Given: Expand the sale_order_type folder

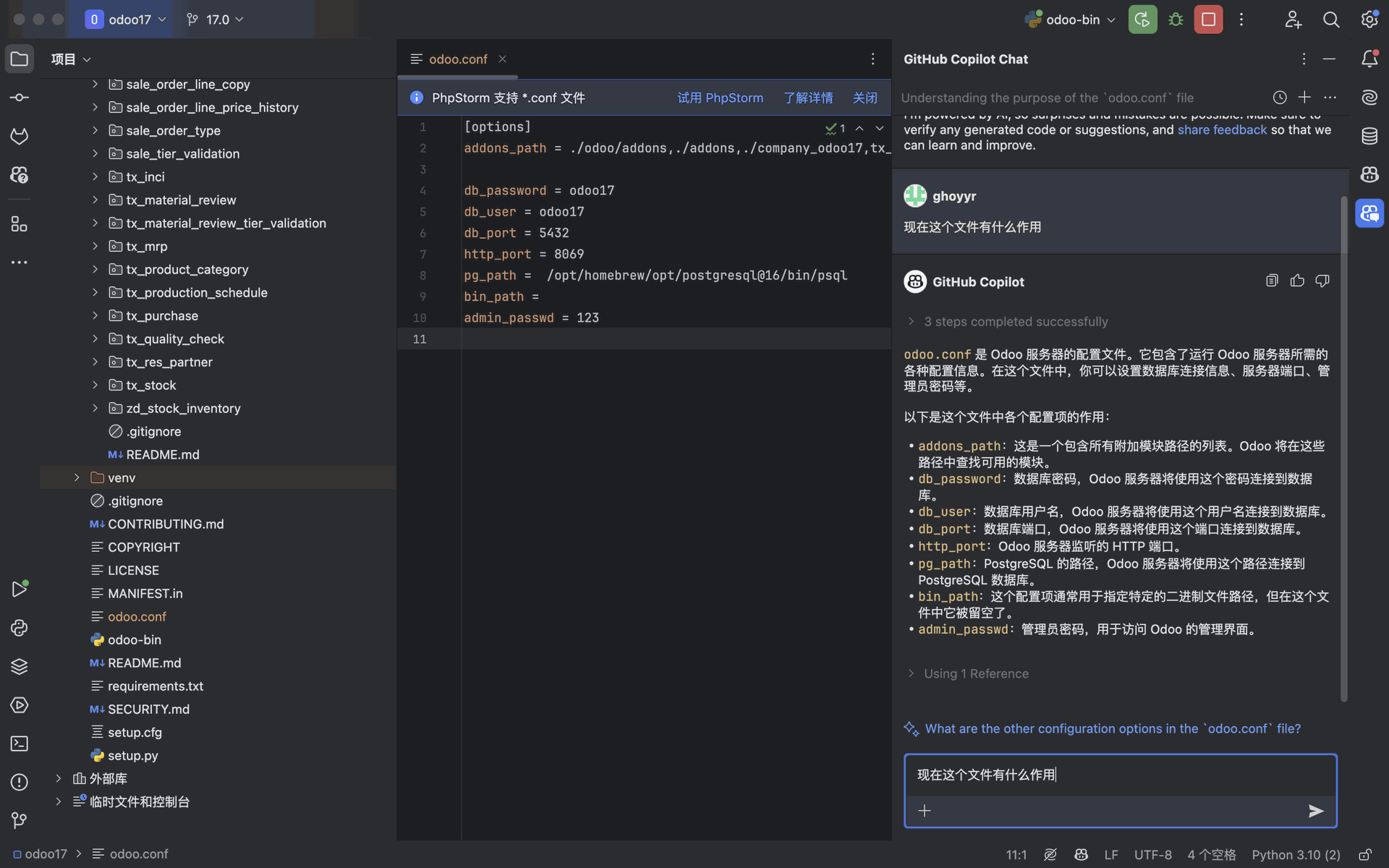Looking at the screenshot, I should point(95,130).
